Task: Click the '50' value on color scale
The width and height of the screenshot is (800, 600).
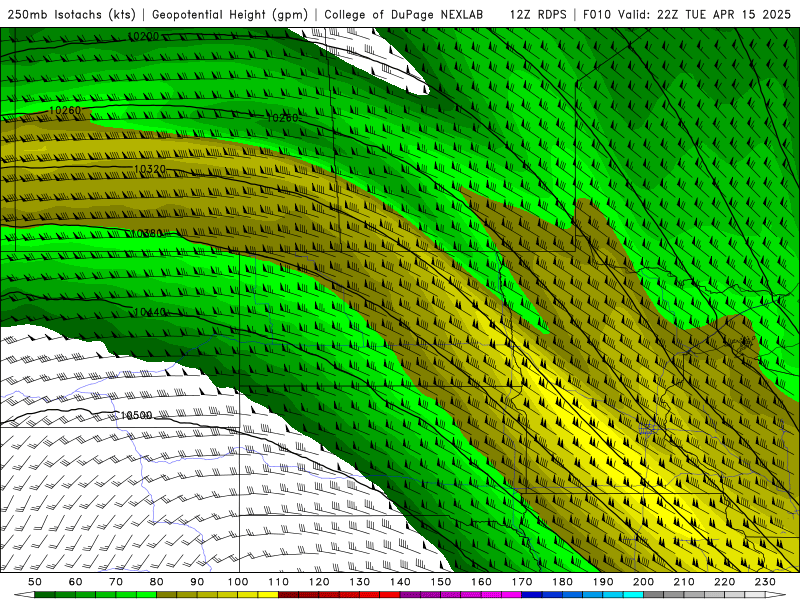Action: tap(35, 582)
